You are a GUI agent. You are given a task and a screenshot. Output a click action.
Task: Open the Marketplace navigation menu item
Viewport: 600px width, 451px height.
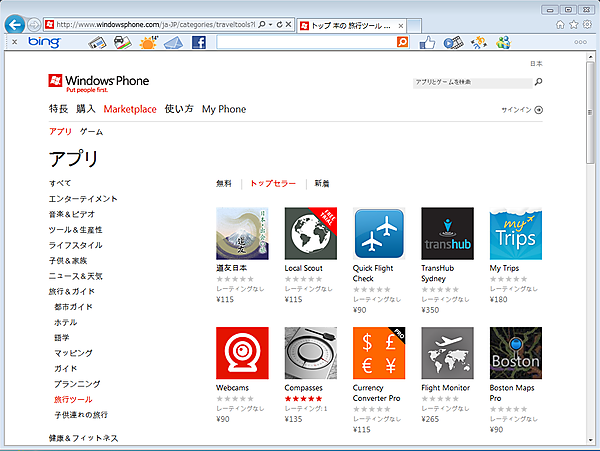click(x=130, y=109)
